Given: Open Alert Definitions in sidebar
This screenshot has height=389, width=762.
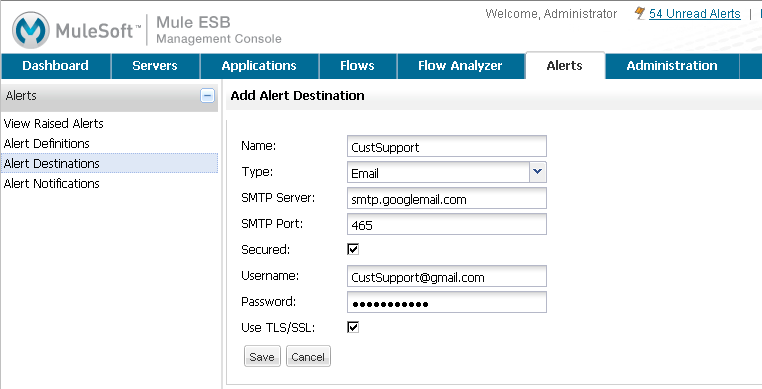Looking at the screenshot, I should (x=47, y=143).
